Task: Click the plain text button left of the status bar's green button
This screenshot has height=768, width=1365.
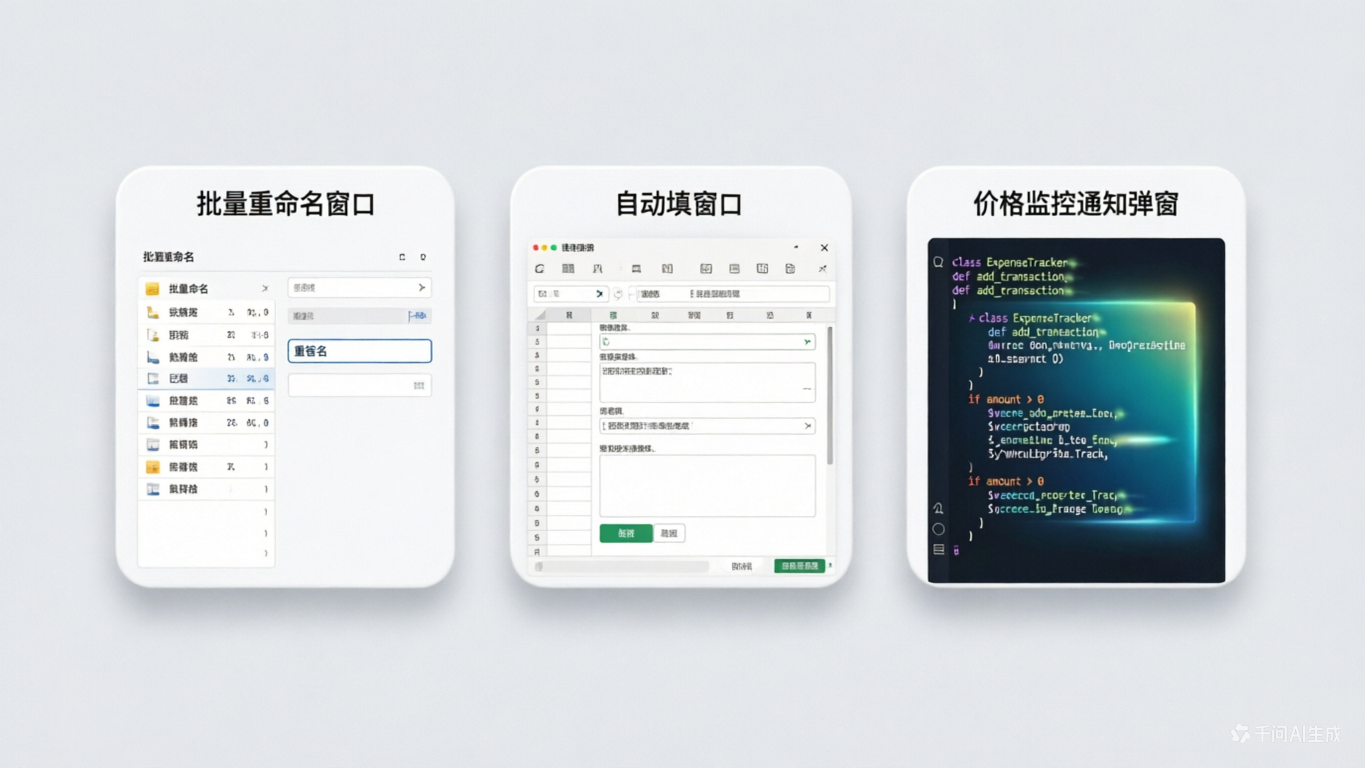Action: point(741,567)
